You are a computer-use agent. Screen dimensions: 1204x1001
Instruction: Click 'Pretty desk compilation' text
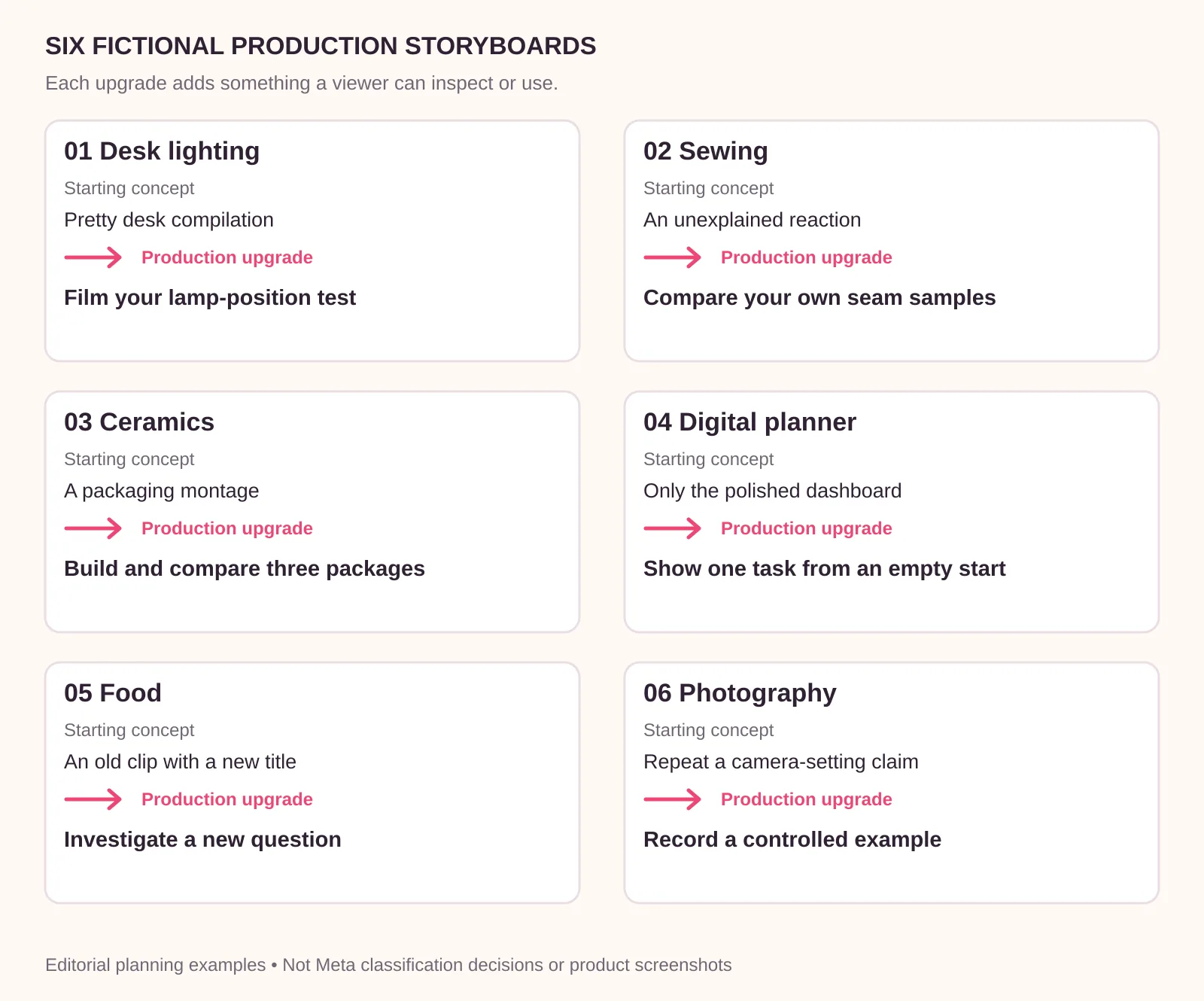coord(169,220)
